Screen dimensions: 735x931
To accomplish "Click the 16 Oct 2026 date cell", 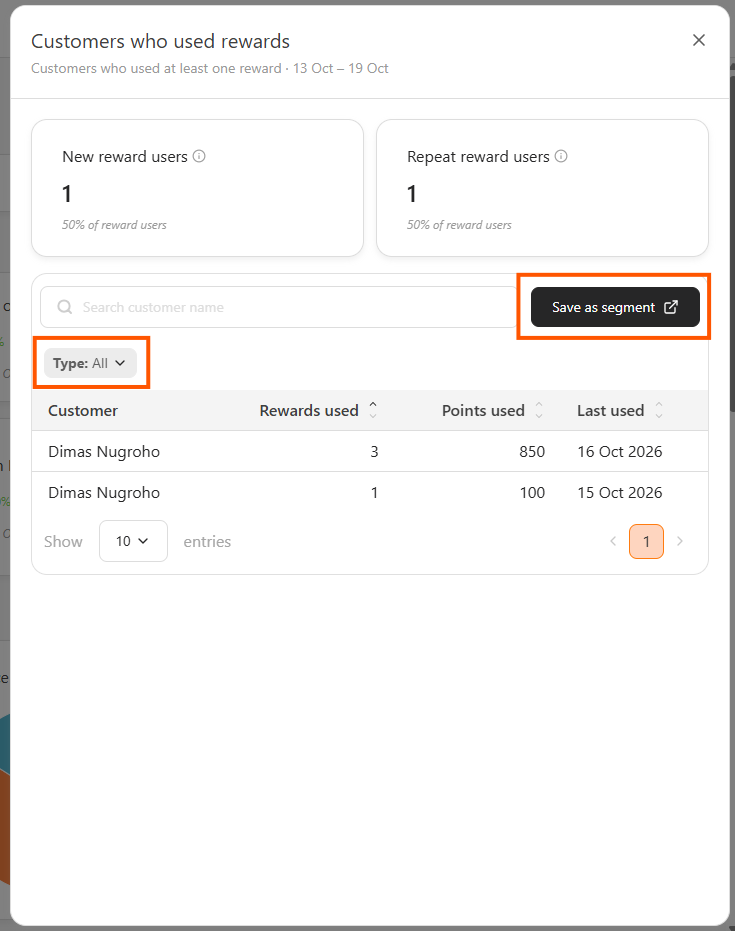I will pyautogui.click(x=620, y=451).
